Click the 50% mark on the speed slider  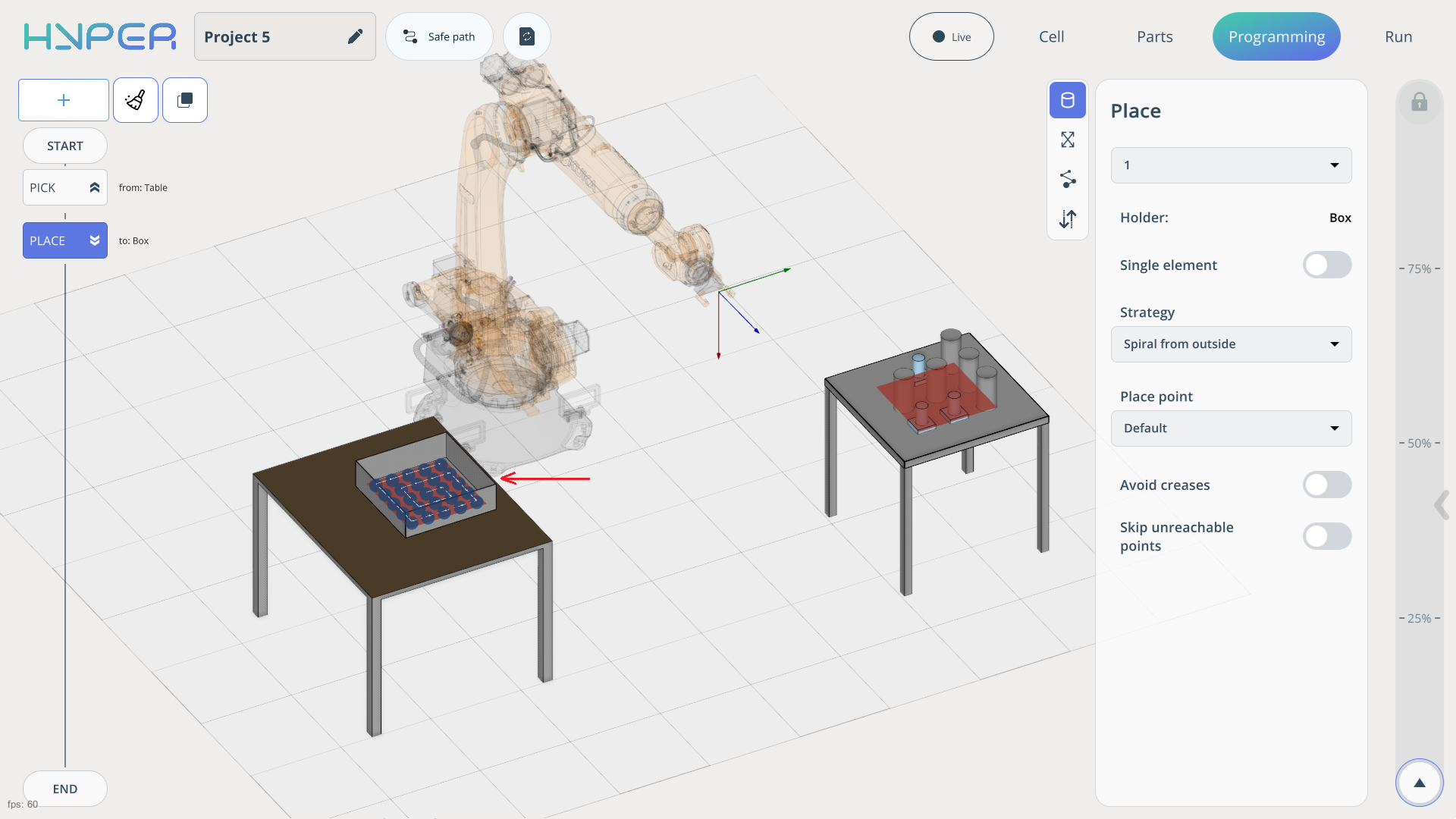1419,444
